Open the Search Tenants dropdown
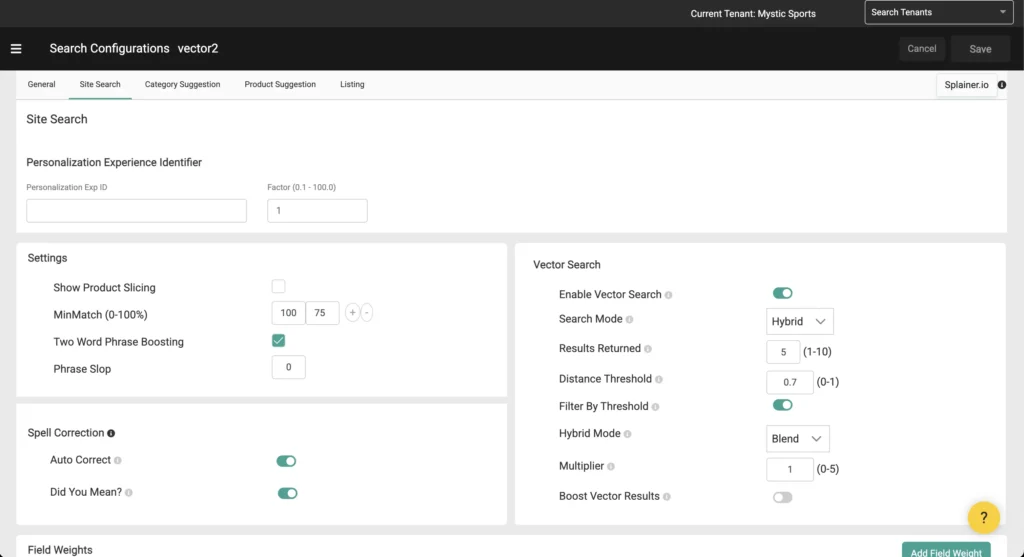The height and width of the screenshot is (557, 1024). tap(939, 13)
